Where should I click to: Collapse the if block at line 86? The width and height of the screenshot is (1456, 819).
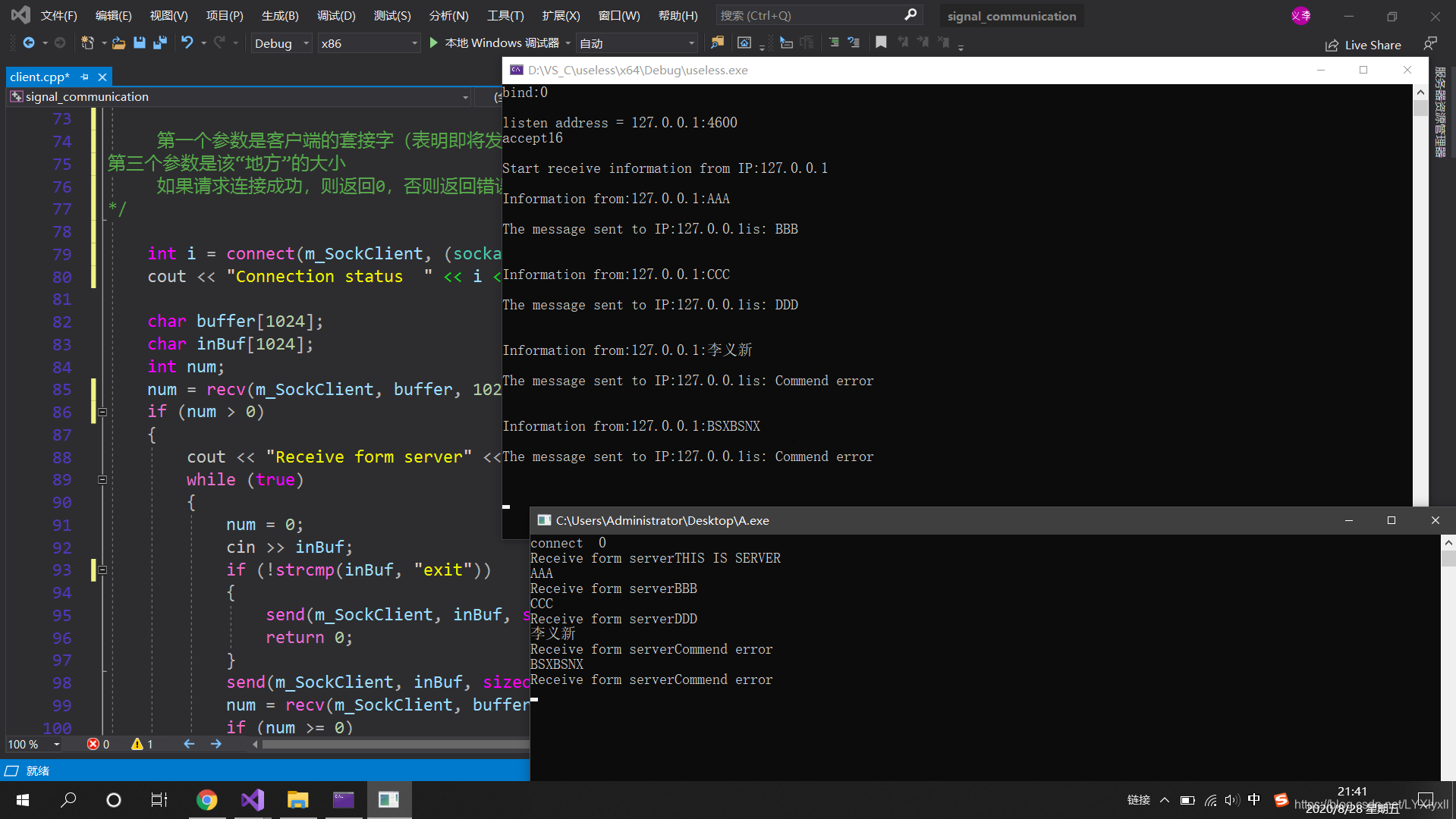point(102,413)
